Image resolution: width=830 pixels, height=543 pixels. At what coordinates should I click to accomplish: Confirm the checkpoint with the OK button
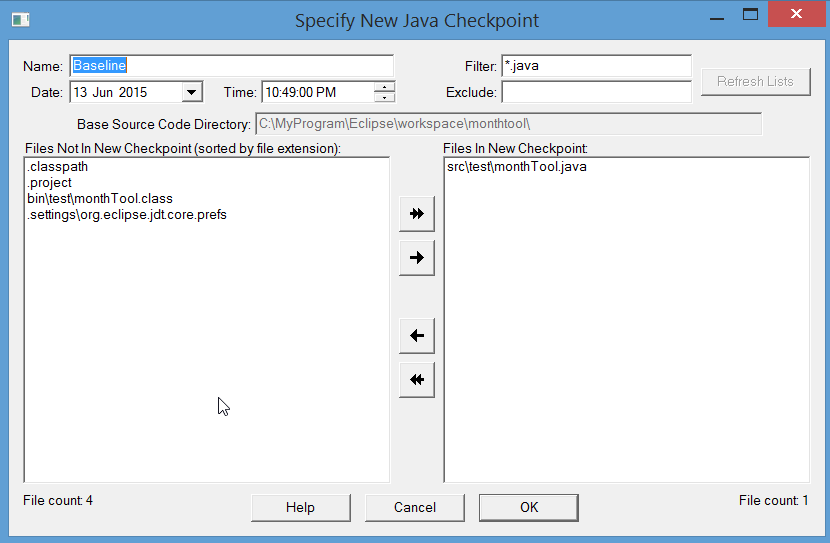529,508
